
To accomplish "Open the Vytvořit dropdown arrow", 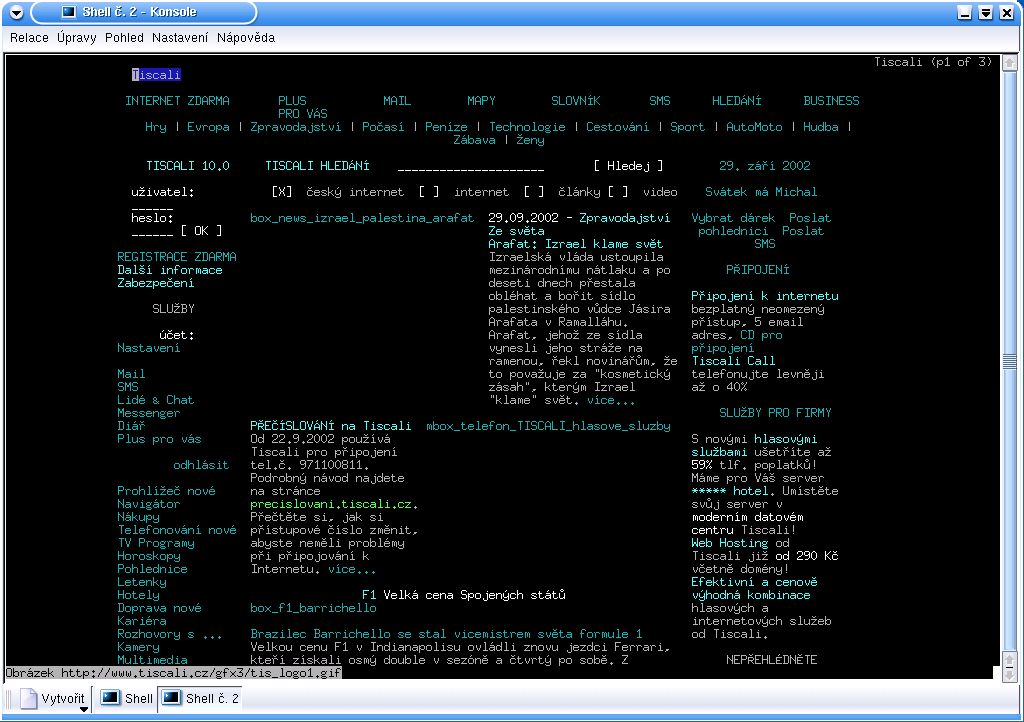I will pos(84,710).
